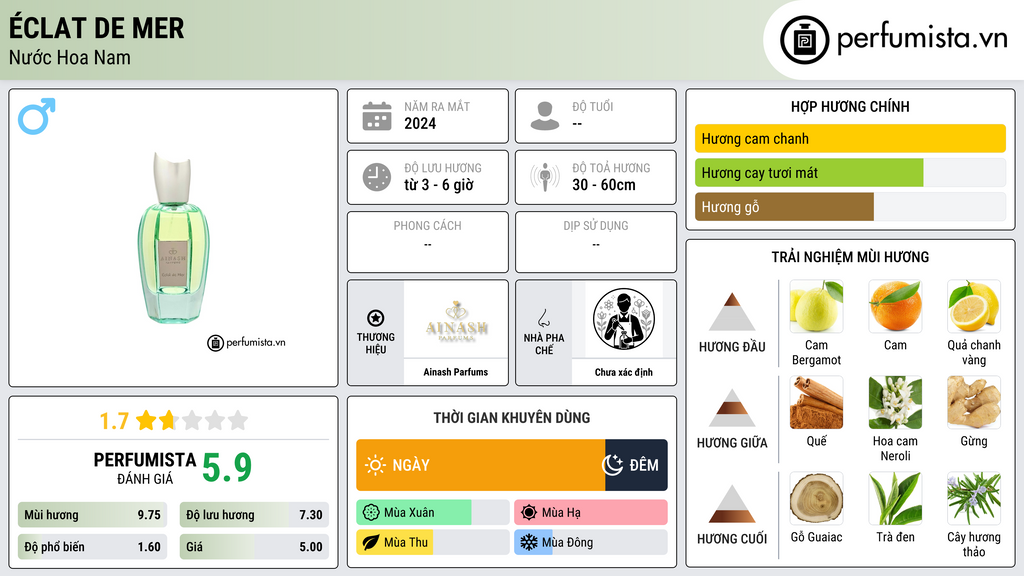1024x576 pixels.
Task: Click the ÉCLAT DE MER title
Action: point(97,28)
